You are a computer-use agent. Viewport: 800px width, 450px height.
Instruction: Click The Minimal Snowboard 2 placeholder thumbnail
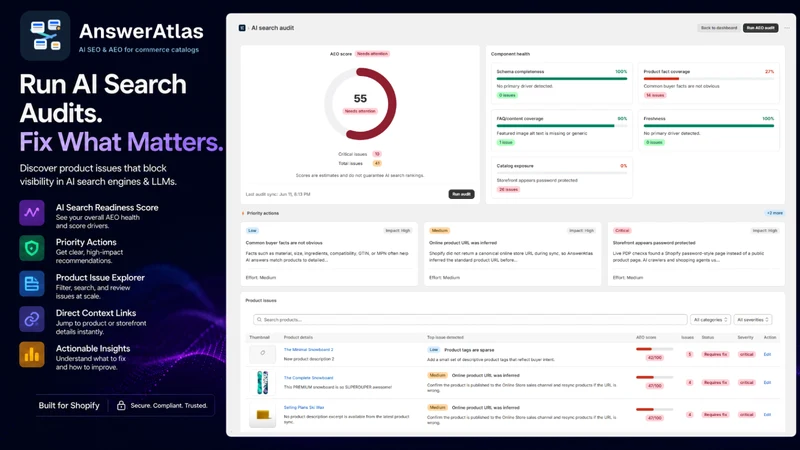[262, 354]
